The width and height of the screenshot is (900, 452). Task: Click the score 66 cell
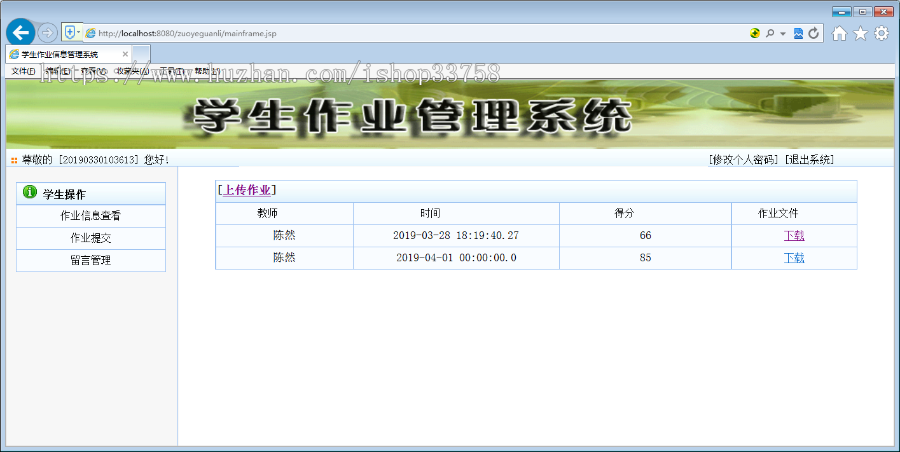[645, 235]
